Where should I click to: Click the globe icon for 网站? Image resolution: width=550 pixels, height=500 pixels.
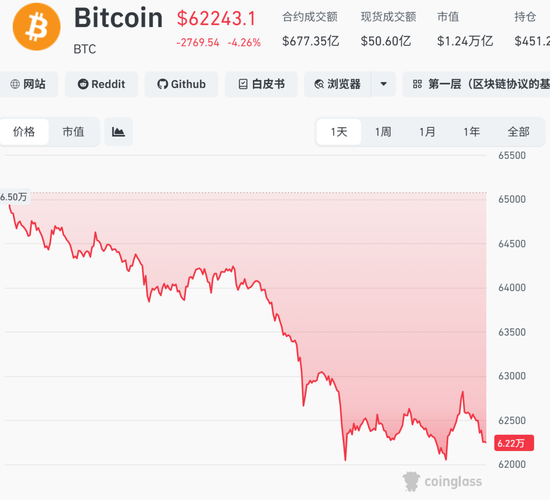[15, 84]
